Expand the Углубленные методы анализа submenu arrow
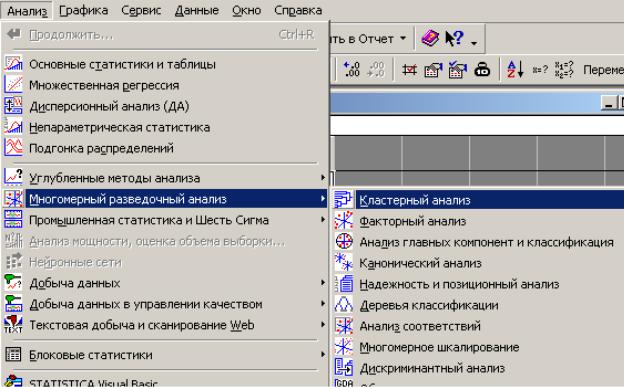This screenshot has height=387, width=624. click(323, 178)
